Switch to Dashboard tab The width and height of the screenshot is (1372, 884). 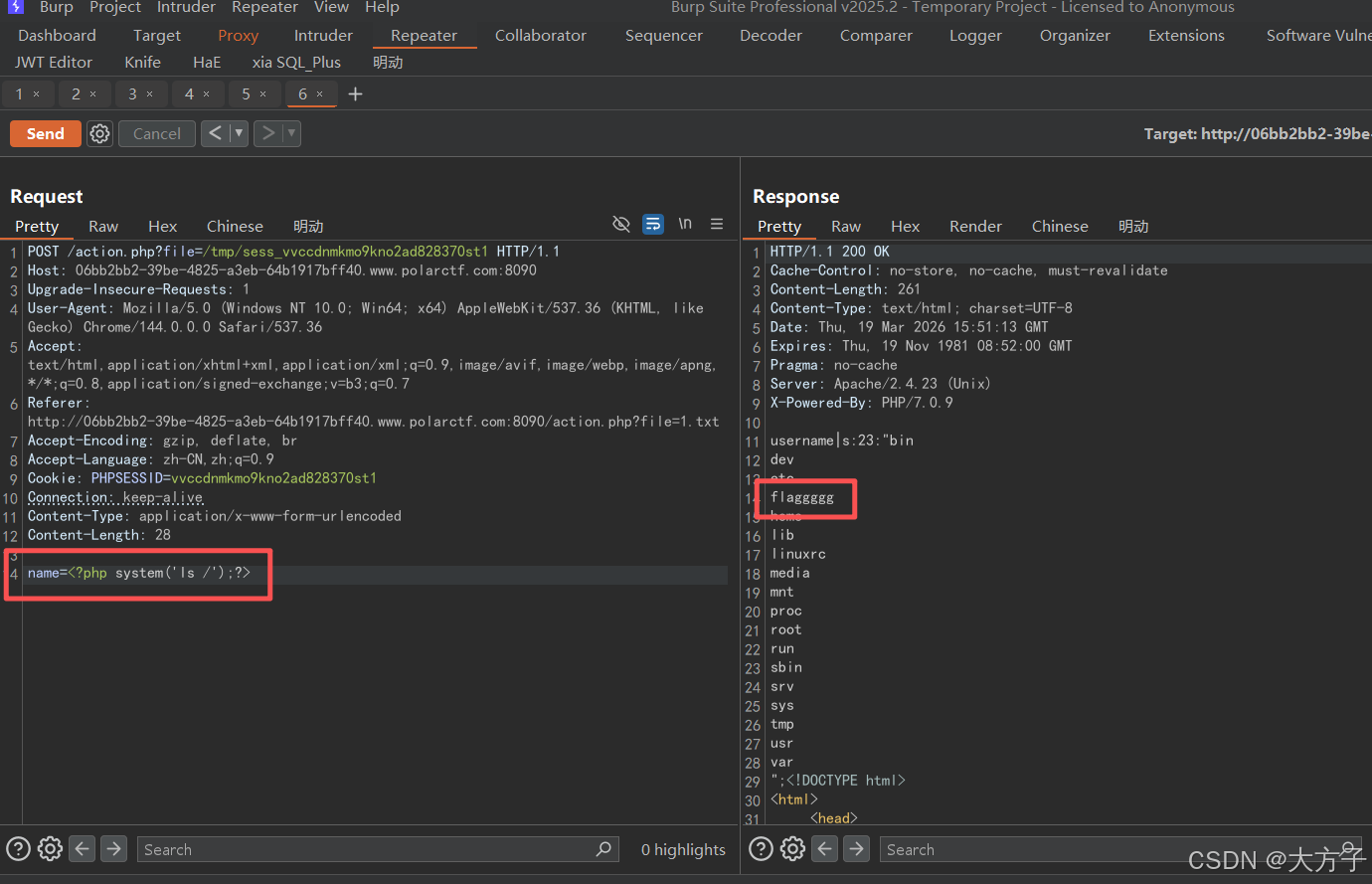(x=57, y=36)
